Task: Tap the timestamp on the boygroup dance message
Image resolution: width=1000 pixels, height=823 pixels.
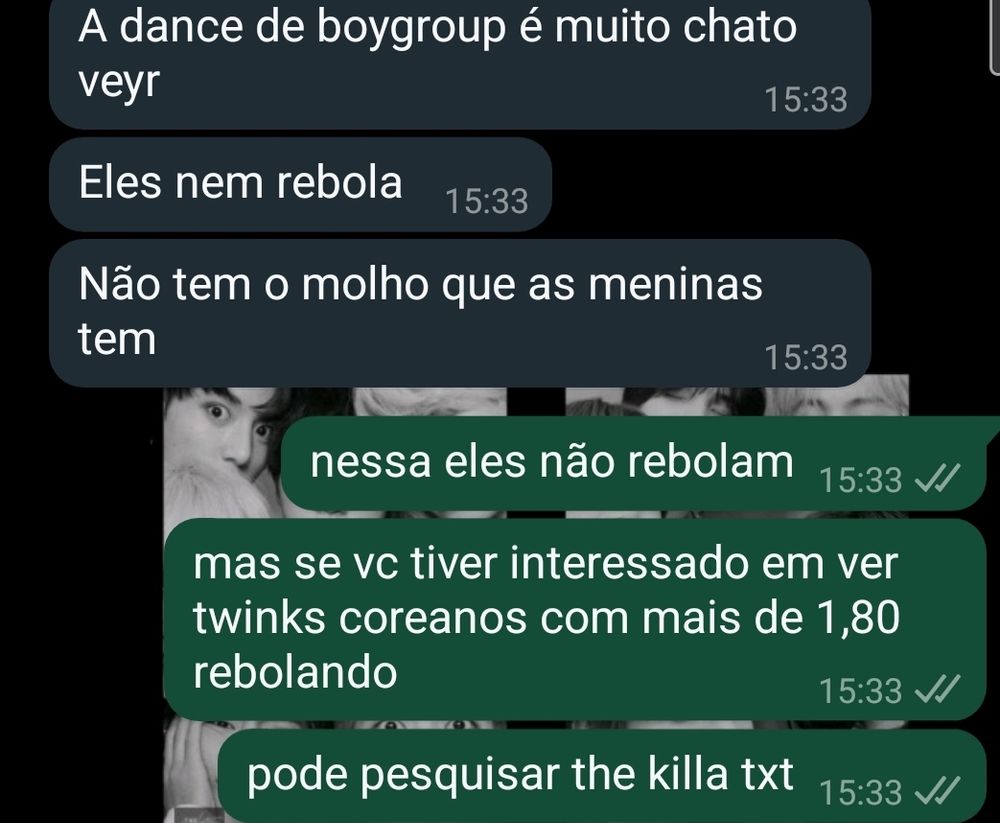Action: 805,100
